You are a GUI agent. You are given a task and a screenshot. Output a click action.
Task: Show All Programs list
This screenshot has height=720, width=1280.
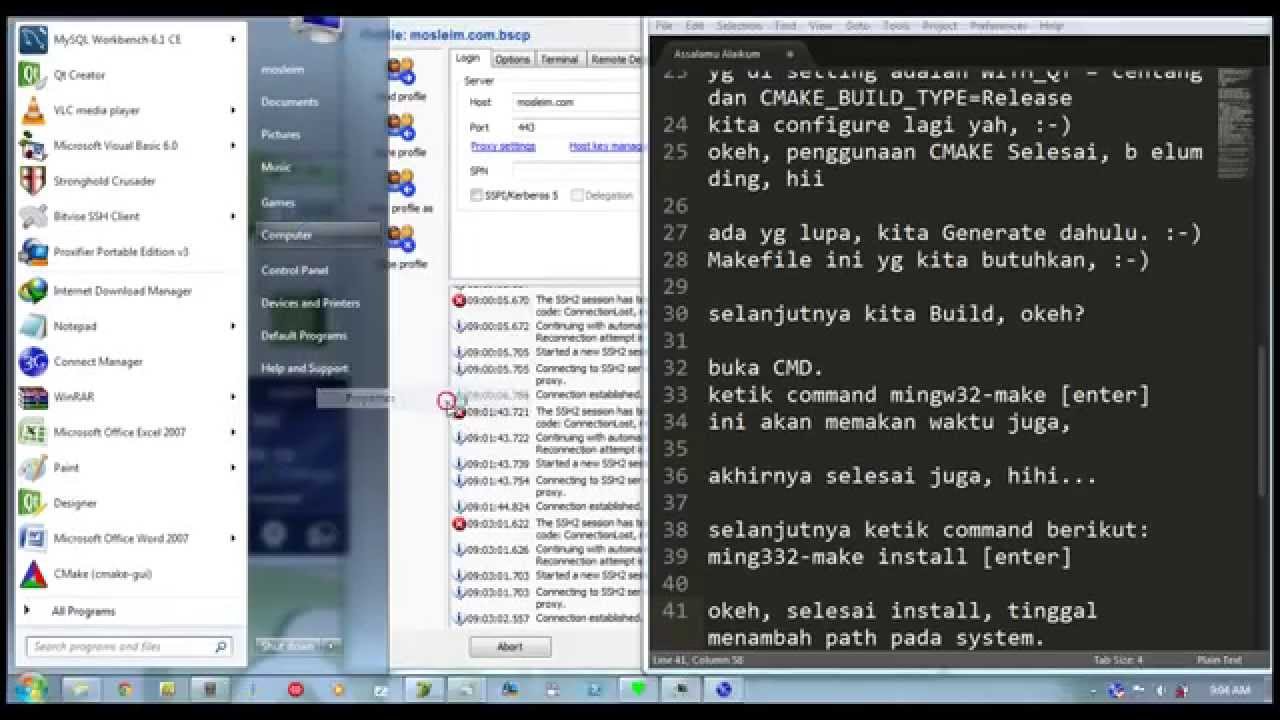click(x=84, y=611)
